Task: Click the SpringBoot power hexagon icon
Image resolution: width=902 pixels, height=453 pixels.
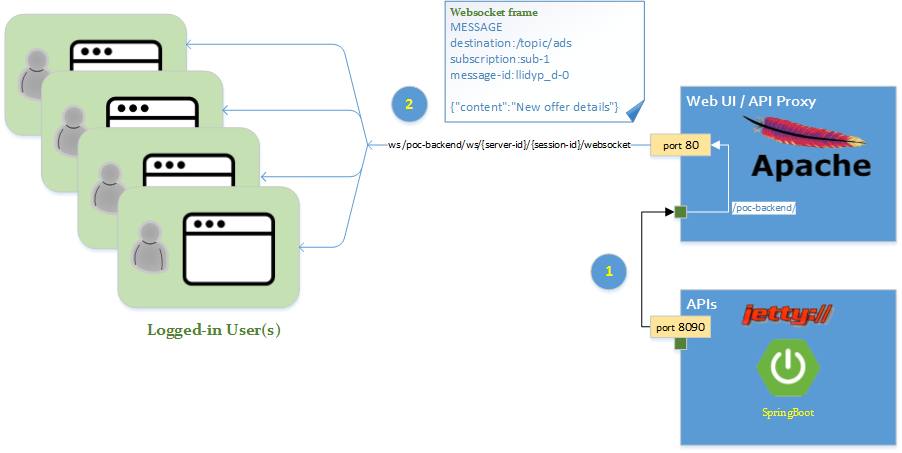Action: [x=788, y=368]
